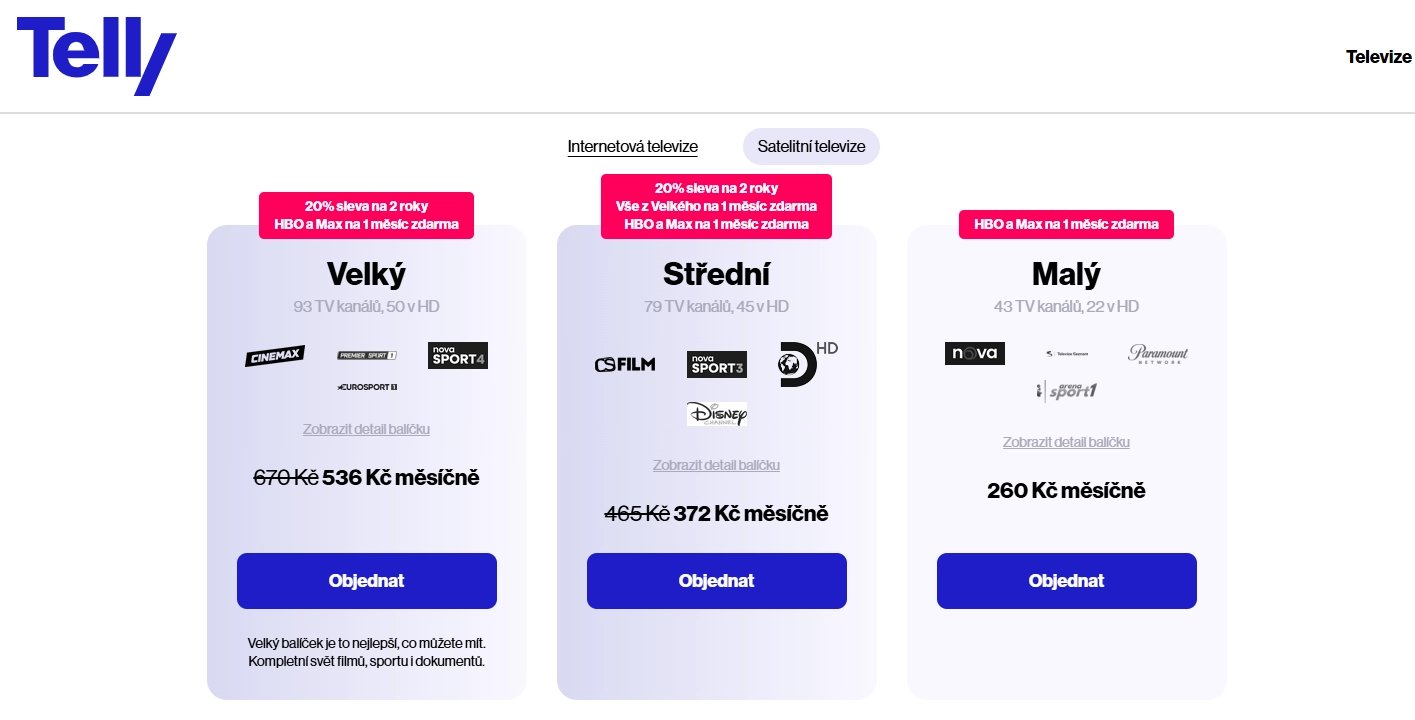Viewport: 1415px width, 720px height.
Task: Click the Arena Sport 1 logo
Action: 1066,391
